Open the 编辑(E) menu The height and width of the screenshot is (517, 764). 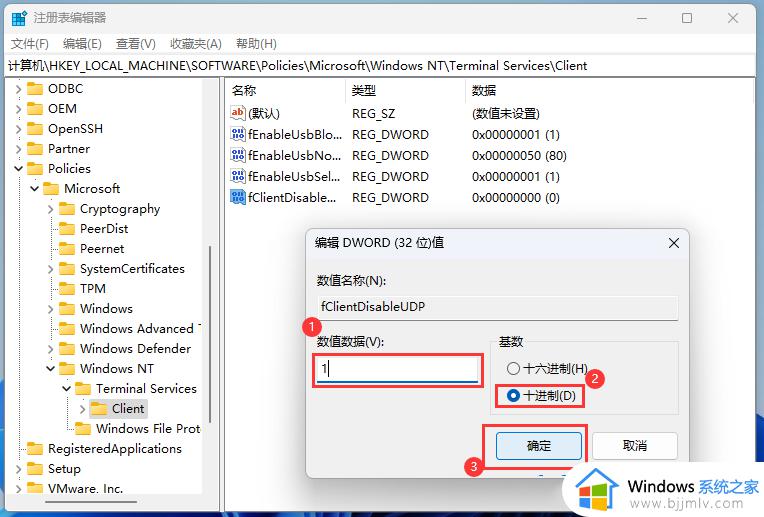(82, 44)
